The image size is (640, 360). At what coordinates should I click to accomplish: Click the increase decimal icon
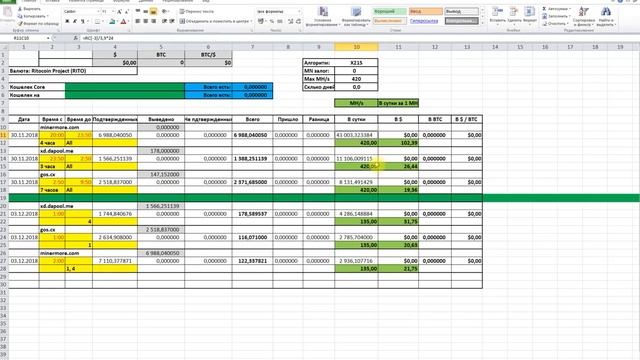[x=291, y=21]
